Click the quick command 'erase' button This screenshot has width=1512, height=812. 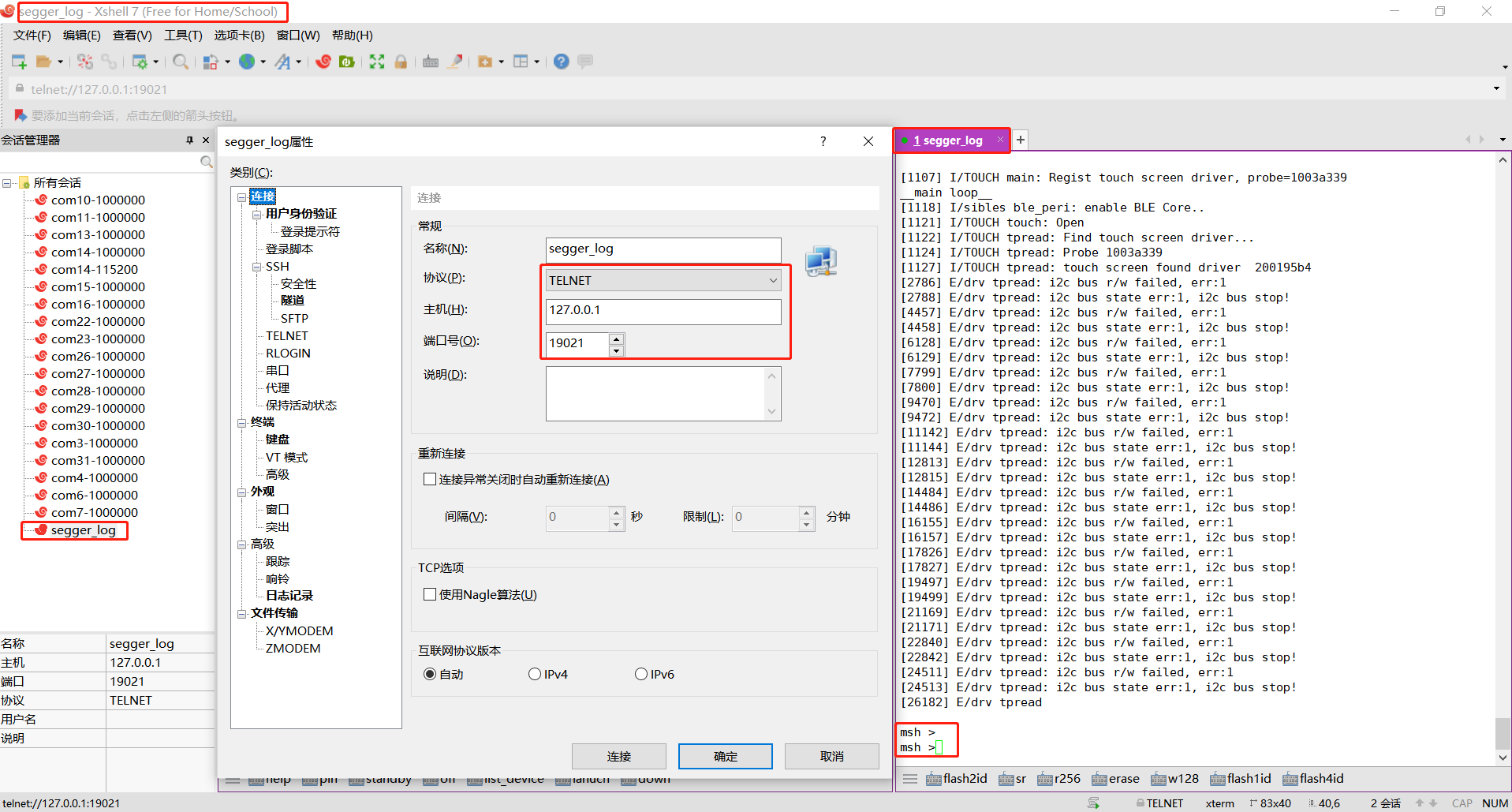(x=1115, y=779)
